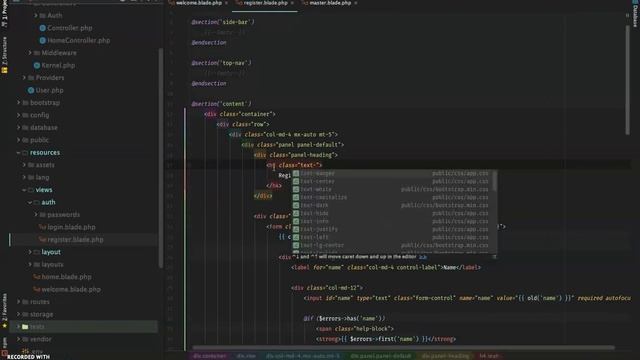Click the Structure panel icon
The height and width of the screenshot is (360, 640).
[x=4, y=70]
